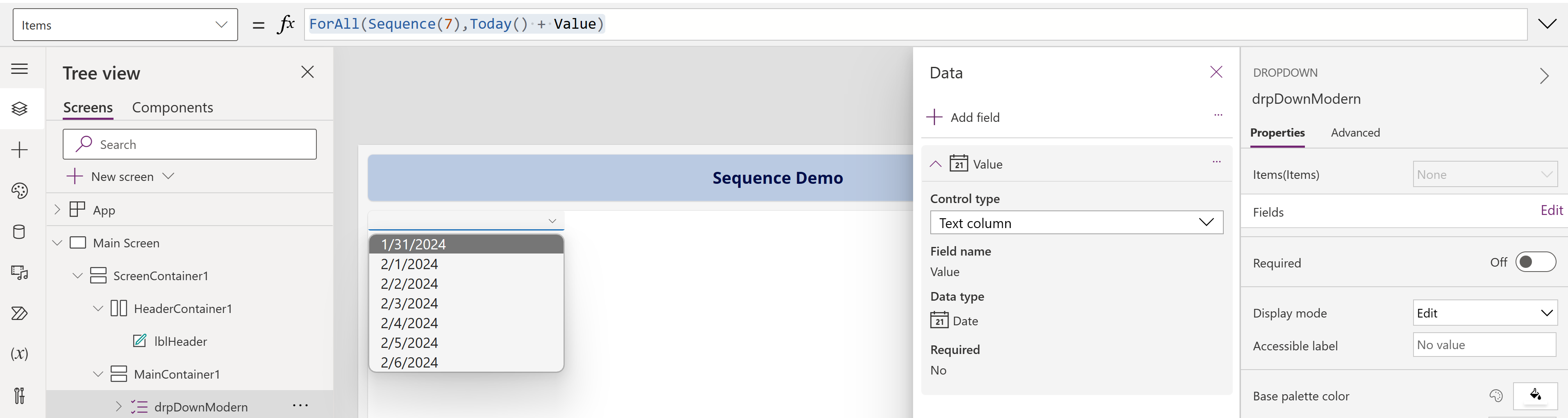Toggle the Required switch
The image size is (1568, 418).
[1534, 262]
